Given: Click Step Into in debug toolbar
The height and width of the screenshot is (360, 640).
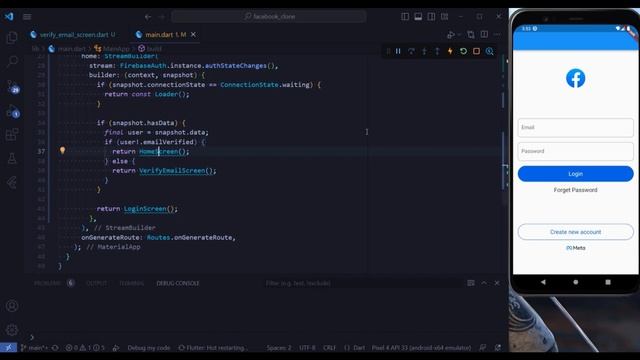Looking at the screenshot, I should tap(424, 51).
